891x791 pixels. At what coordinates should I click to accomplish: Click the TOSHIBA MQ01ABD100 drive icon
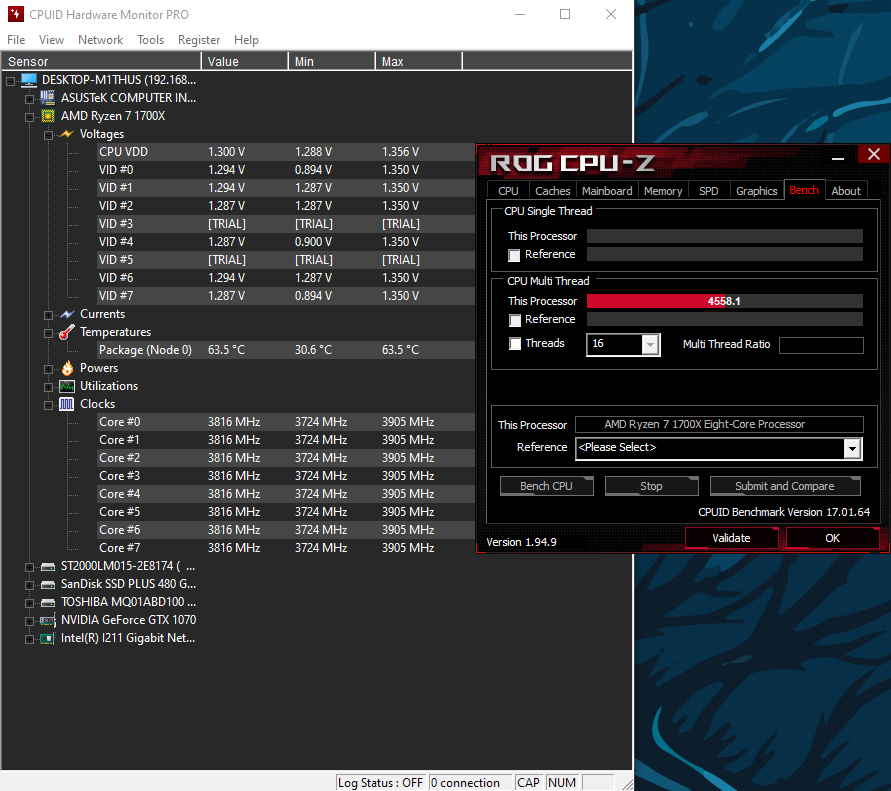click(x=48, y=602)
